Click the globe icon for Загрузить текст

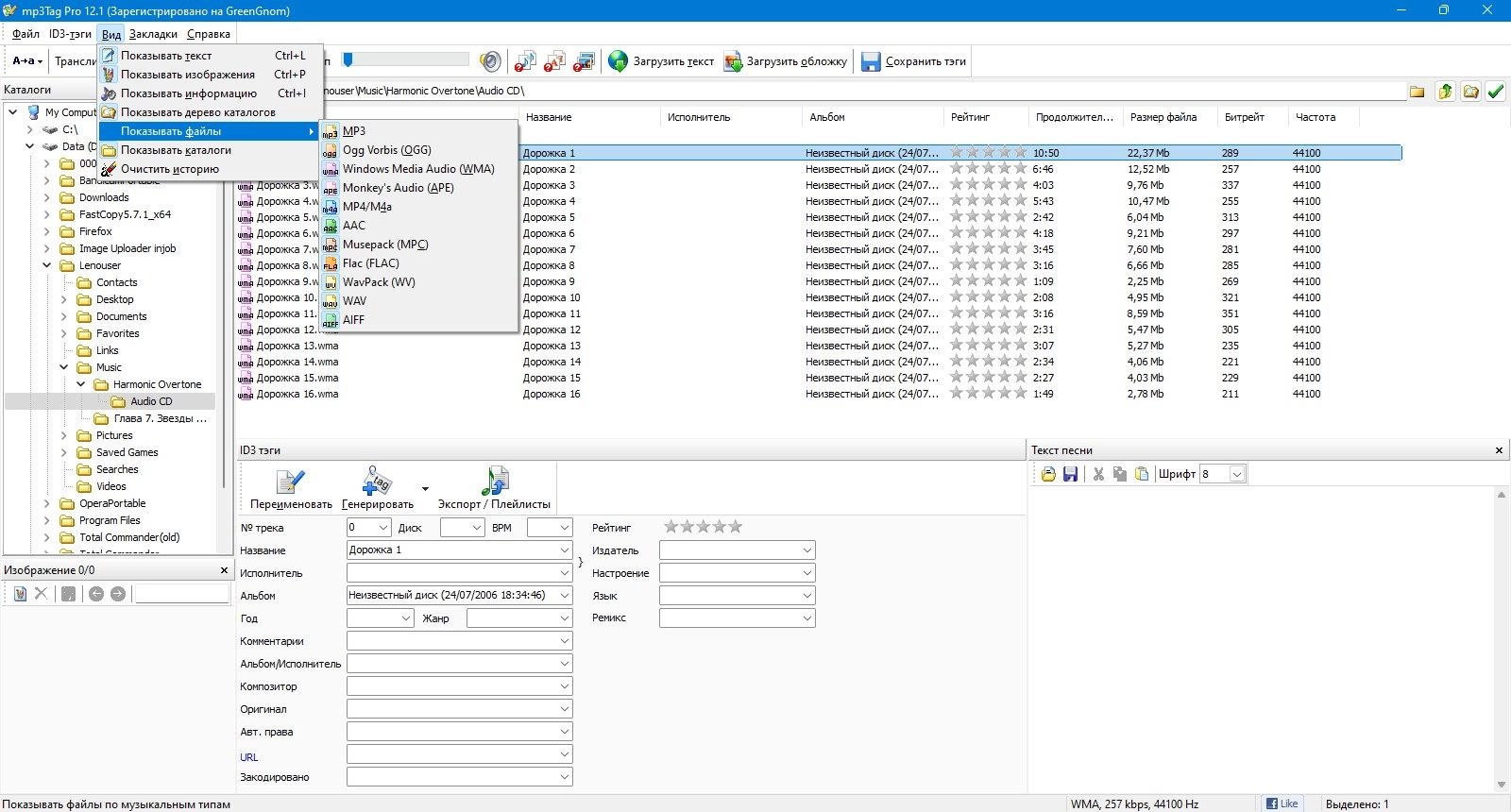click(x=618, y=61)
